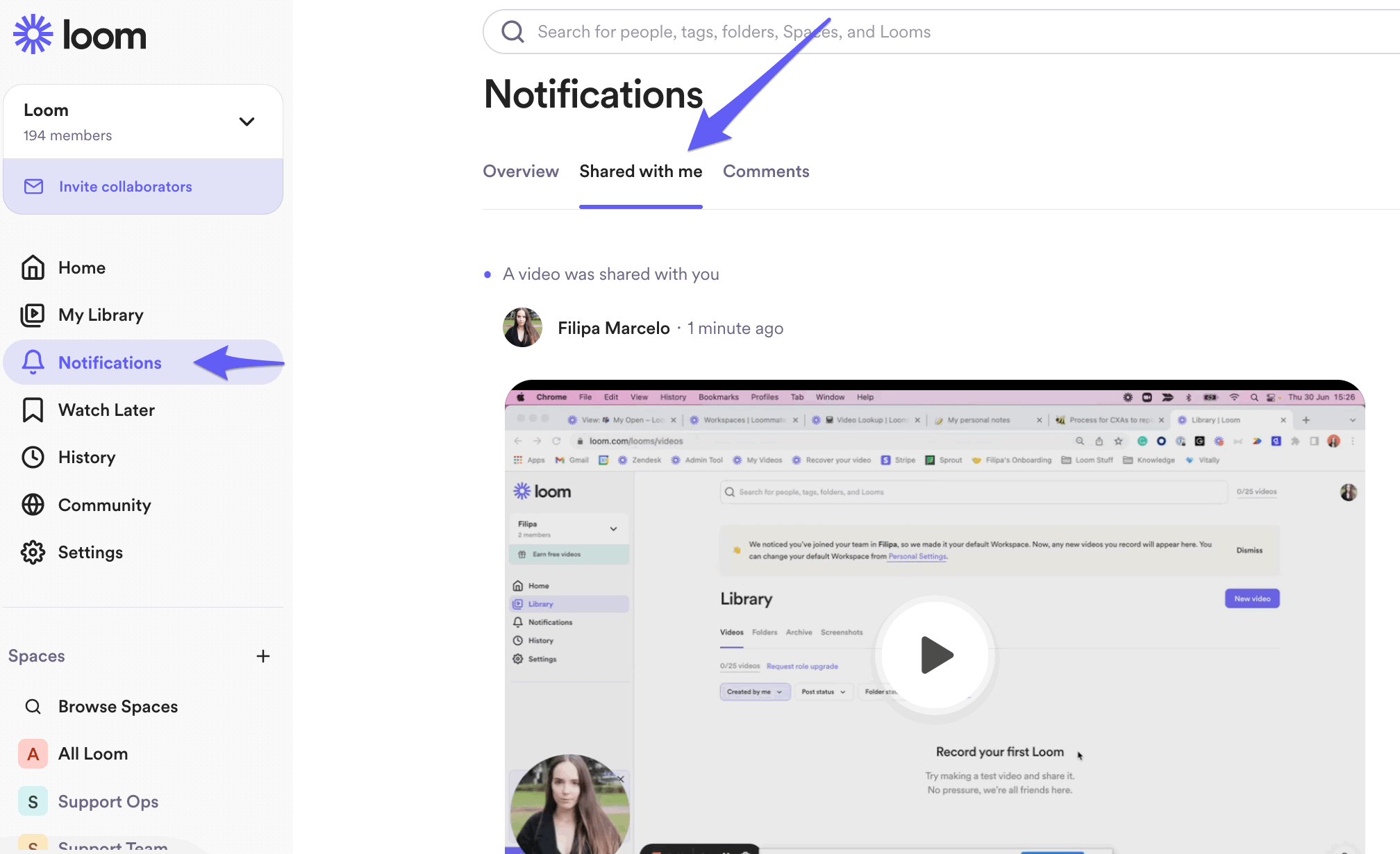Select the Shared with me tab
Image resolution: width=1400 pixels, height=854 pixels.
[640, 171]
